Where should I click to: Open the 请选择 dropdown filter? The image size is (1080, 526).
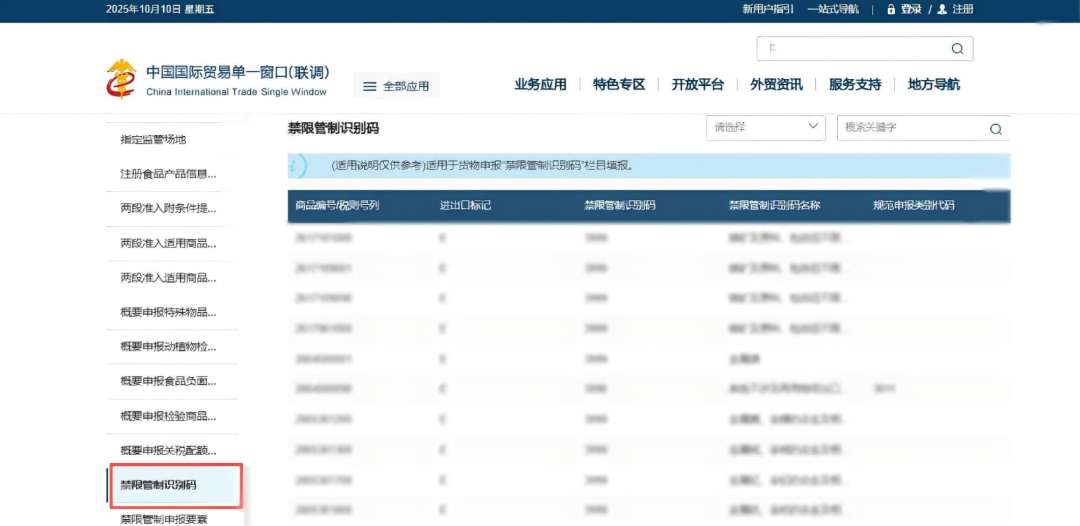[765, 128]
